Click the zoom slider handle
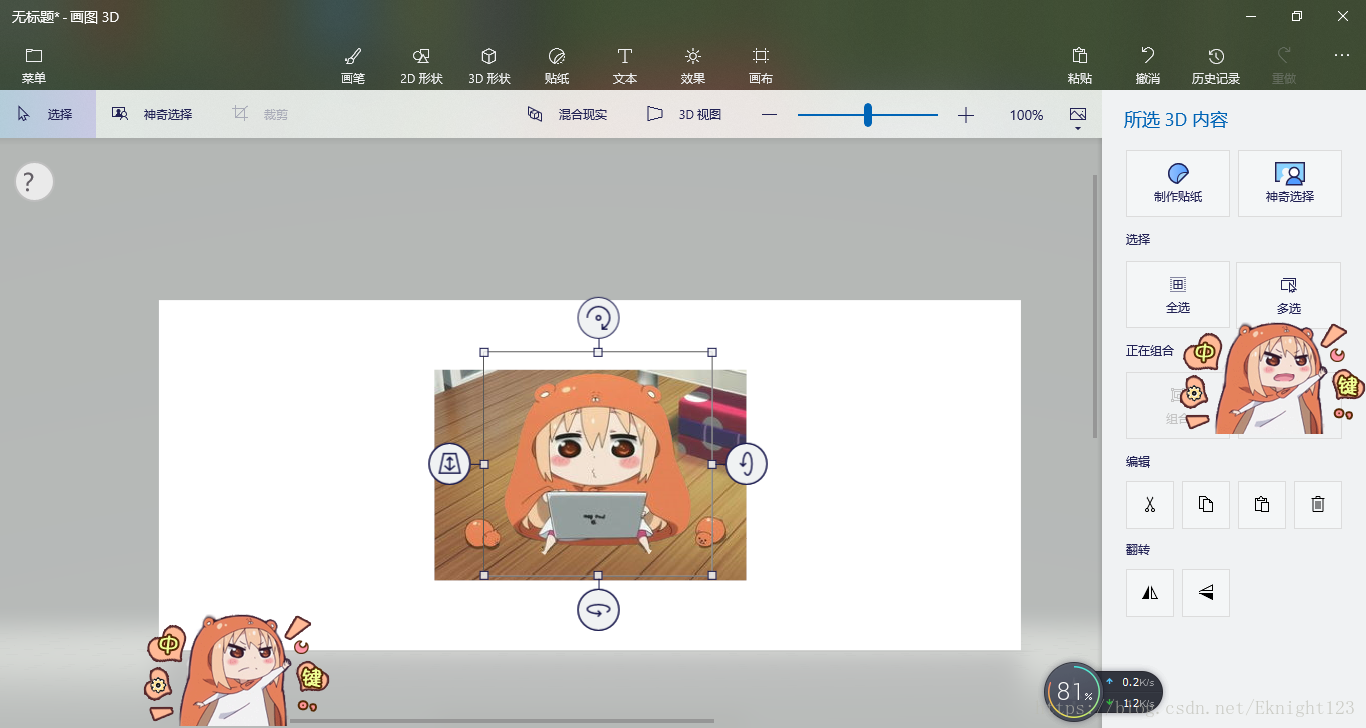 (x=868, y=115)
